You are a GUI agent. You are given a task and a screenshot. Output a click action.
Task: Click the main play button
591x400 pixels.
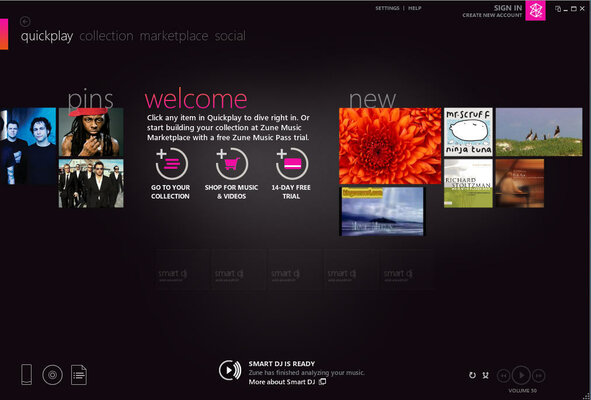[x=522, y=375]
